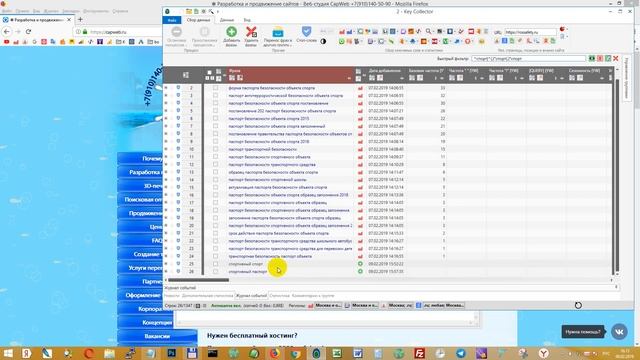Click the Быстрый фильтр input field
This screenshot has height=360, width=640.
coord(529,59)
